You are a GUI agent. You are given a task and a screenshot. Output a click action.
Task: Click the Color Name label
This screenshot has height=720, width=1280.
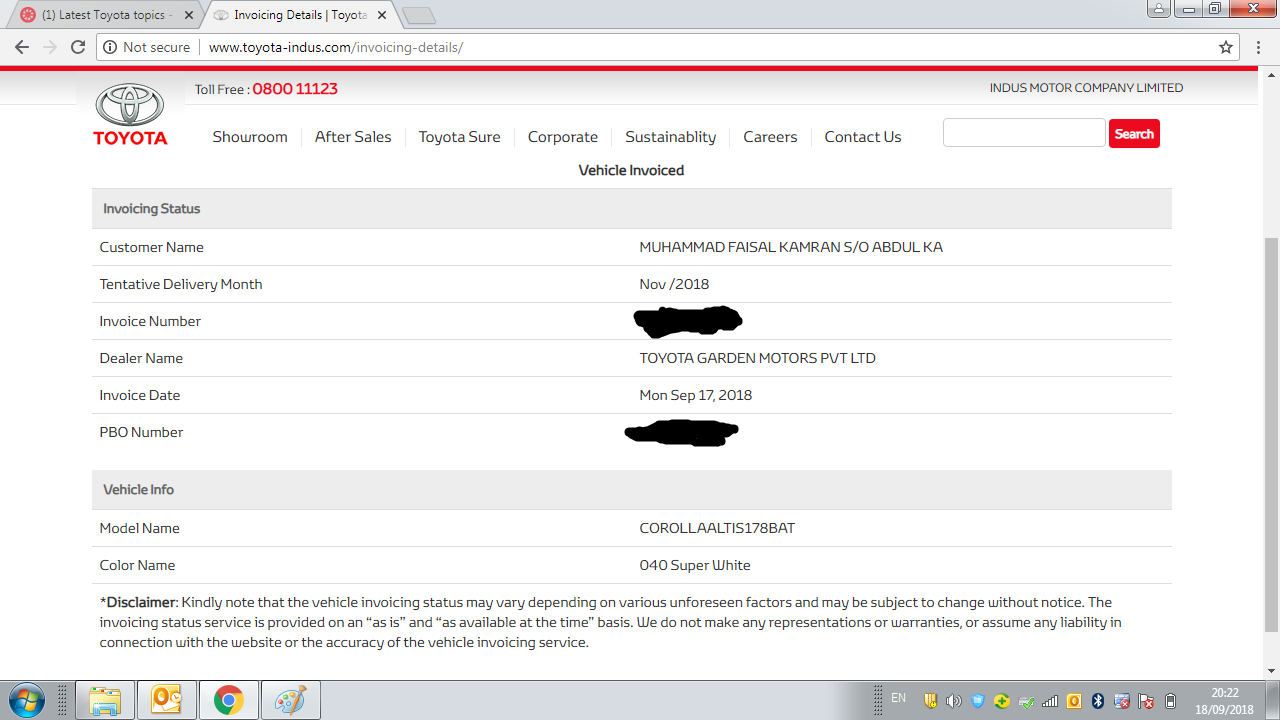[x=137, y=565]
